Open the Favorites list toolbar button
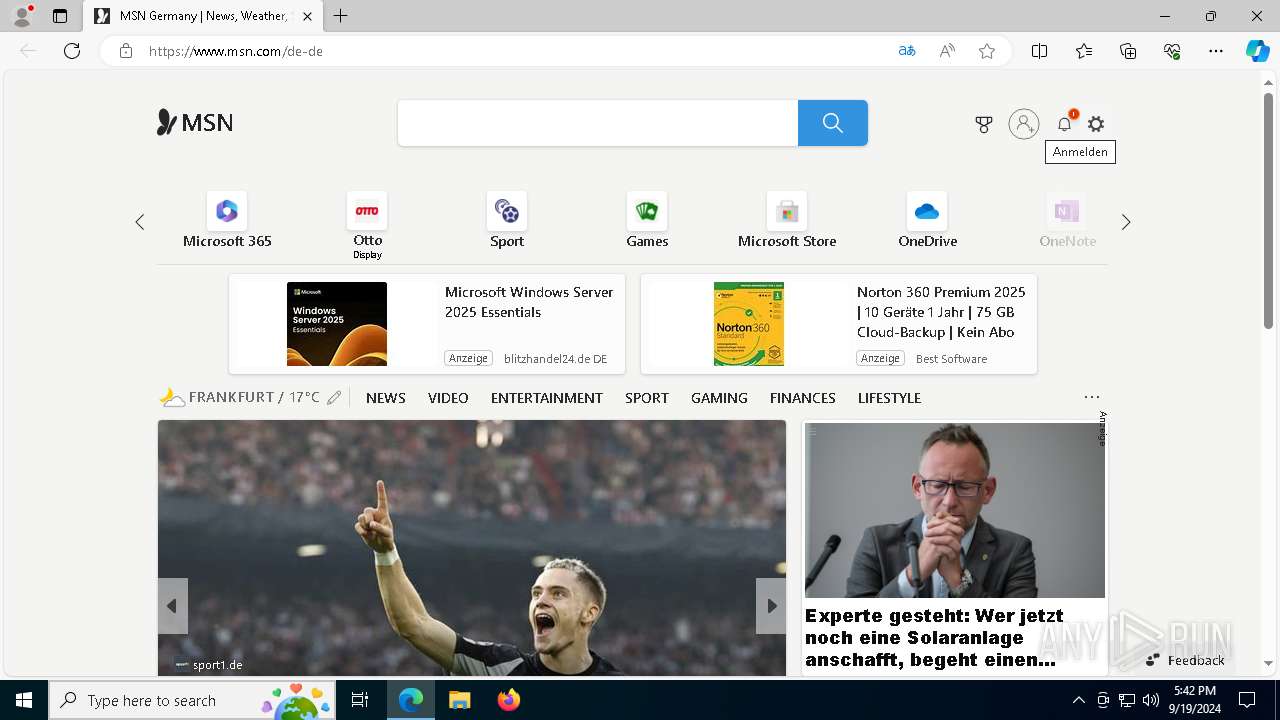This screenshot has width=1280, height=720. [x=1084, y=51]
